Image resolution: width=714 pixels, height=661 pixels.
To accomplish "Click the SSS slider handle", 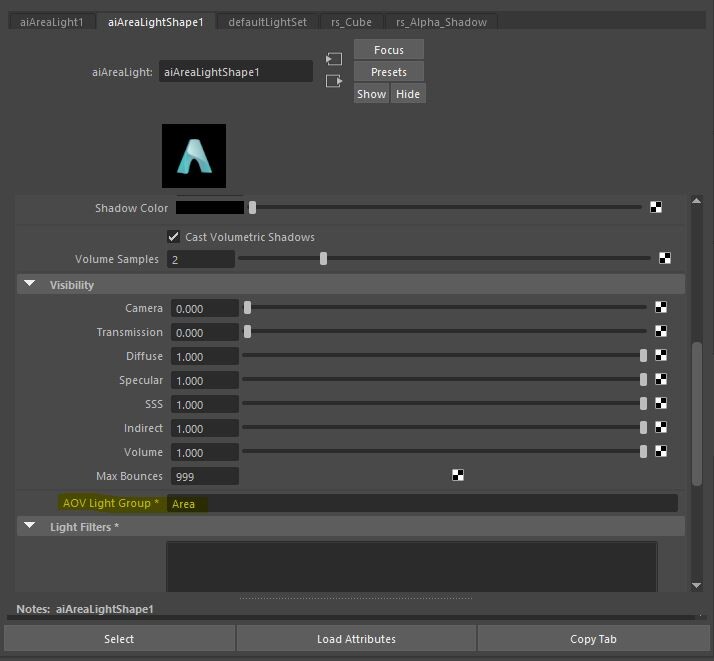I will pos(643,403).
